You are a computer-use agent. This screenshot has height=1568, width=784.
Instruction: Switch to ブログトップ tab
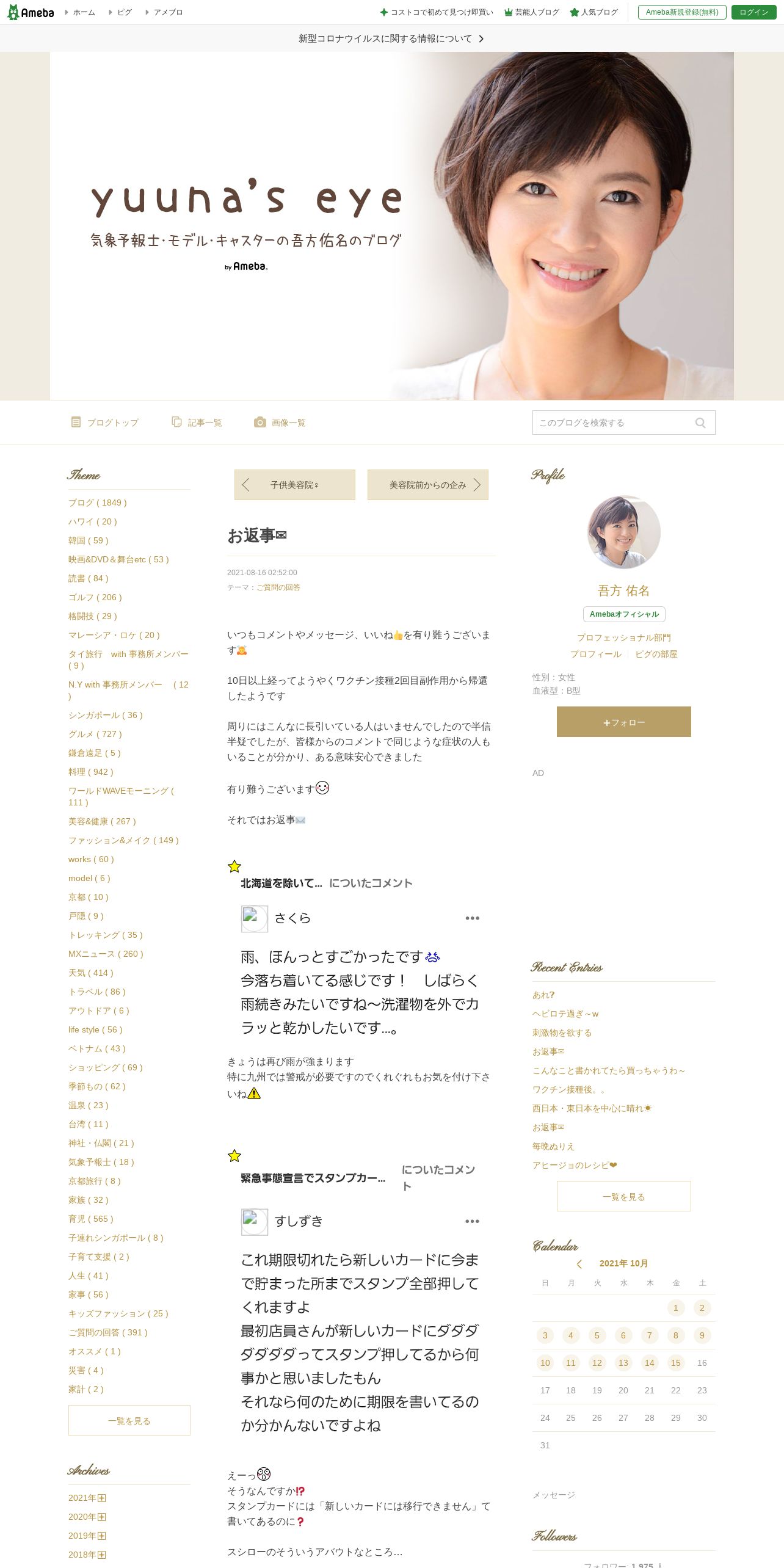105,423
